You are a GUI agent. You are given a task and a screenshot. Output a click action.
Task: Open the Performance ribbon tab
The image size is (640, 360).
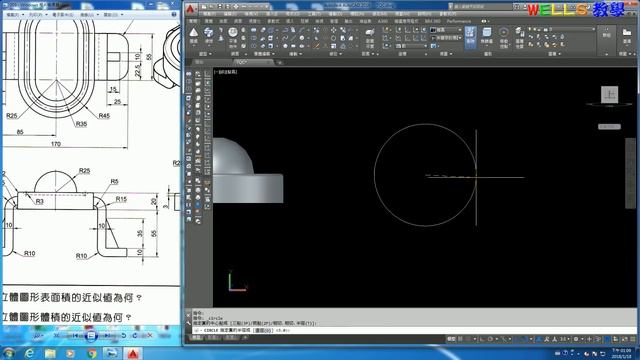click(x=459, y=21)
